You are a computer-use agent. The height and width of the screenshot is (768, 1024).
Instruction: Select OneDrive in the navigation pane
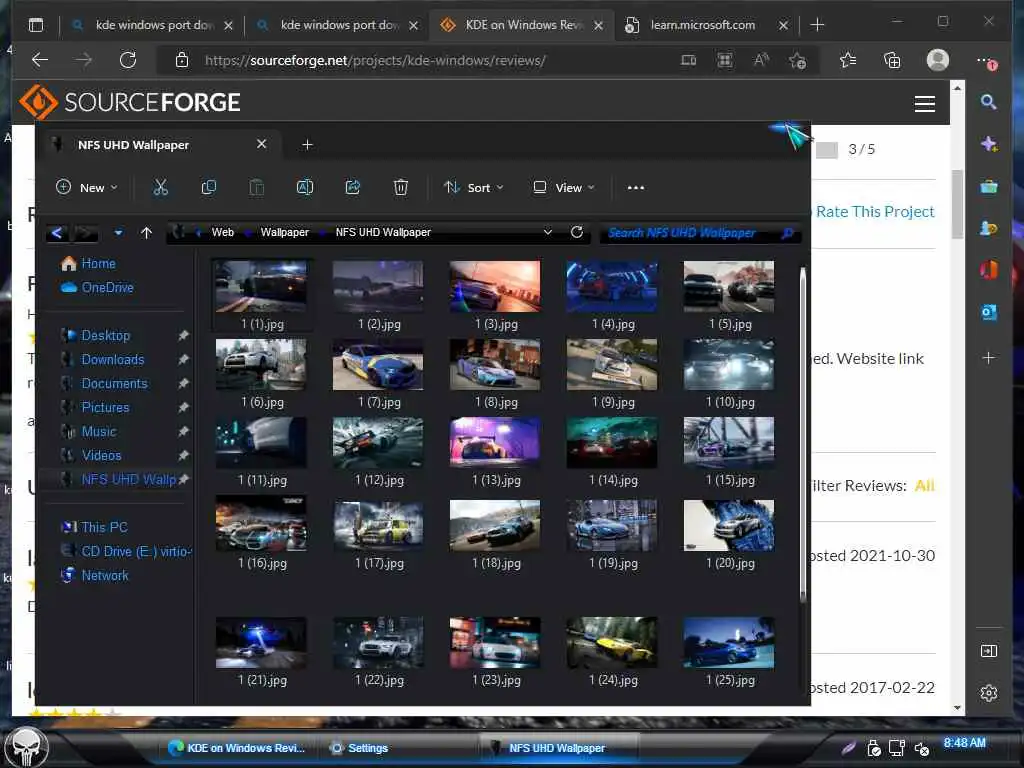[x=97, y=287]
